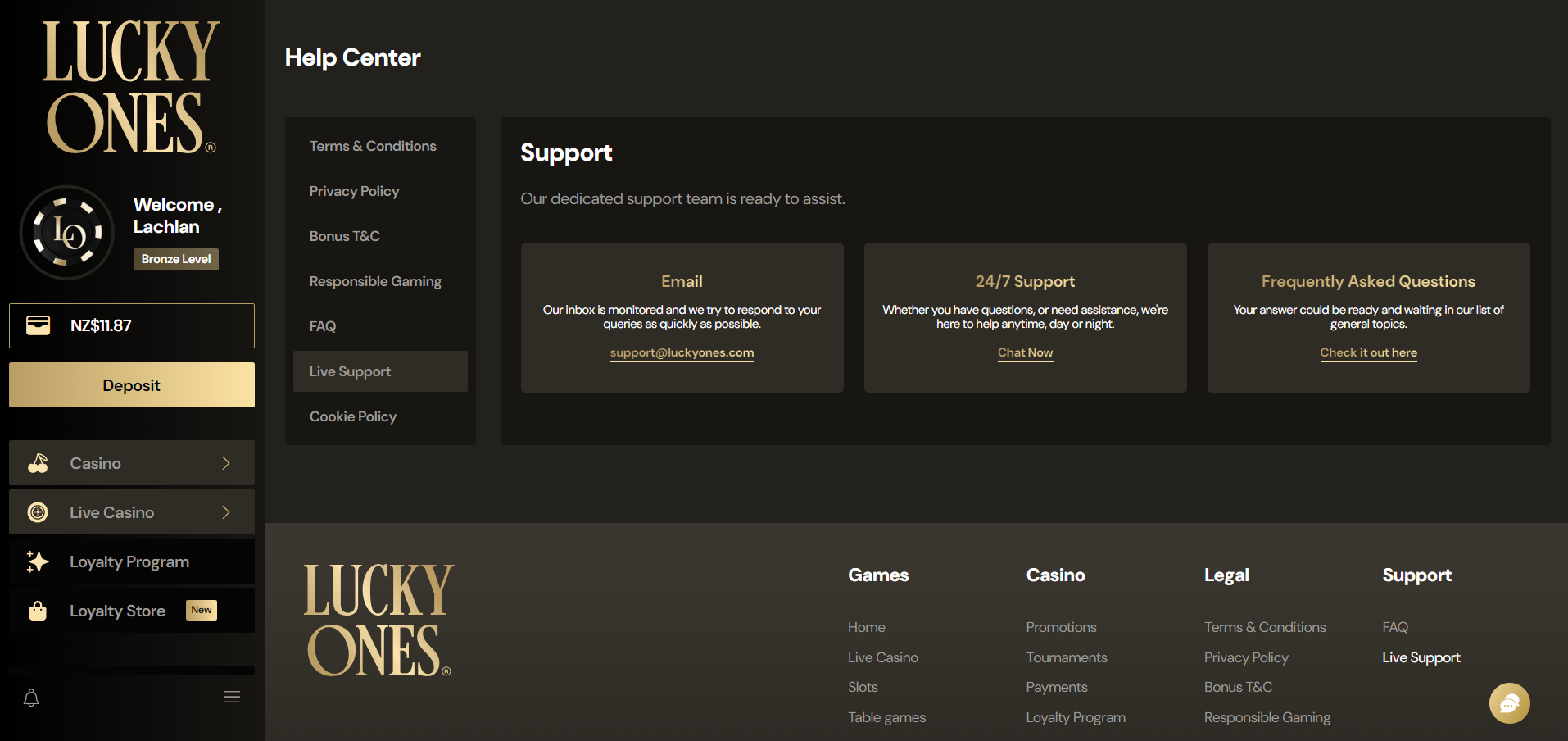1568x741 pixels.
Task: Open the user avatar chip icon
Action: click(67, 233)
